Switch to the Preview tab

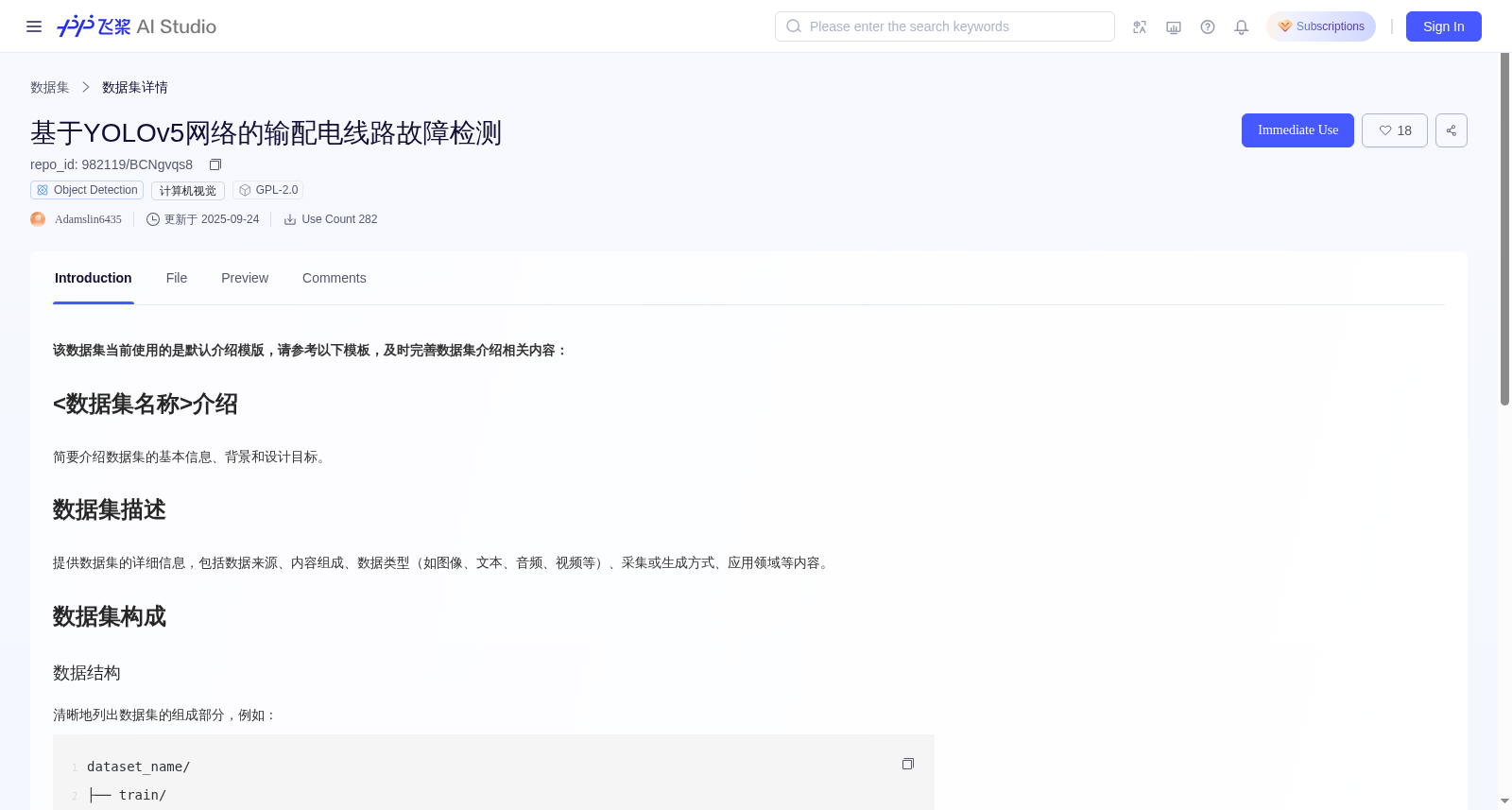point(245,278)
